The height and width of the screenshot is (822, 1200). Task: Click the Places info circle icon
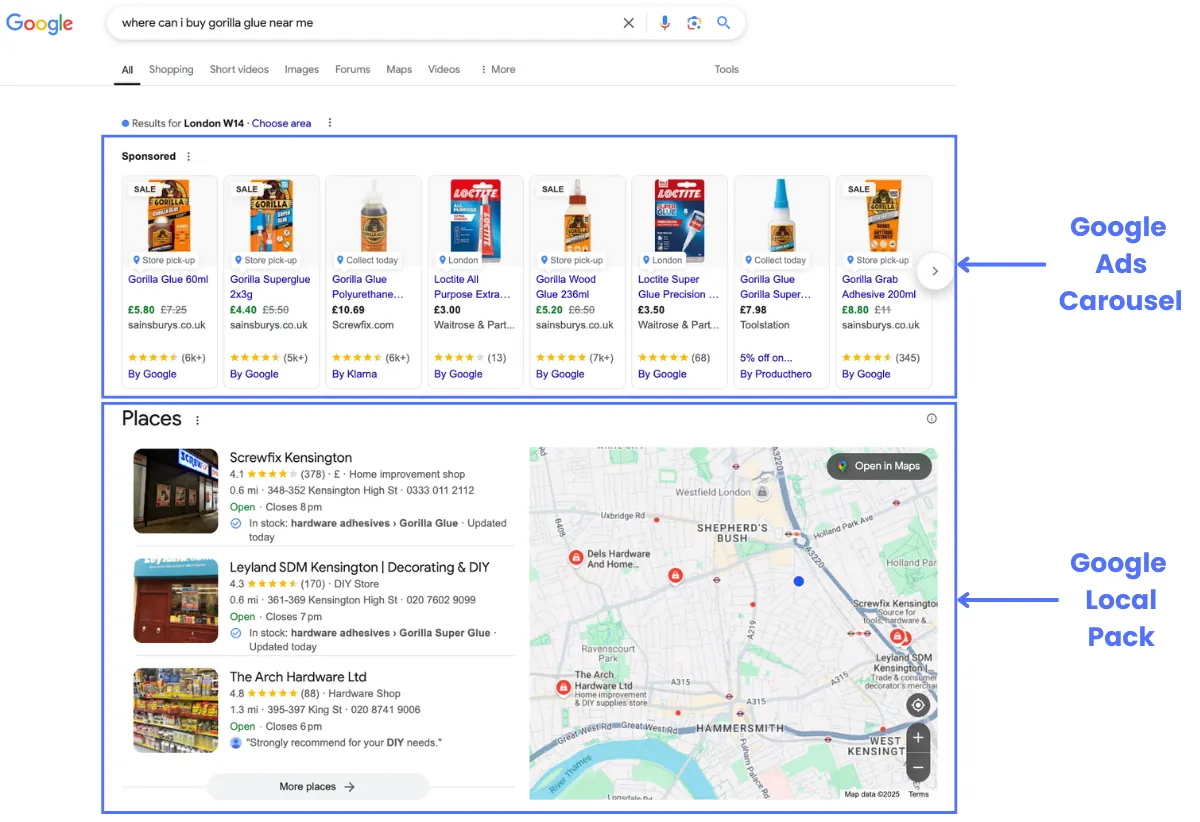pos(931,419)
